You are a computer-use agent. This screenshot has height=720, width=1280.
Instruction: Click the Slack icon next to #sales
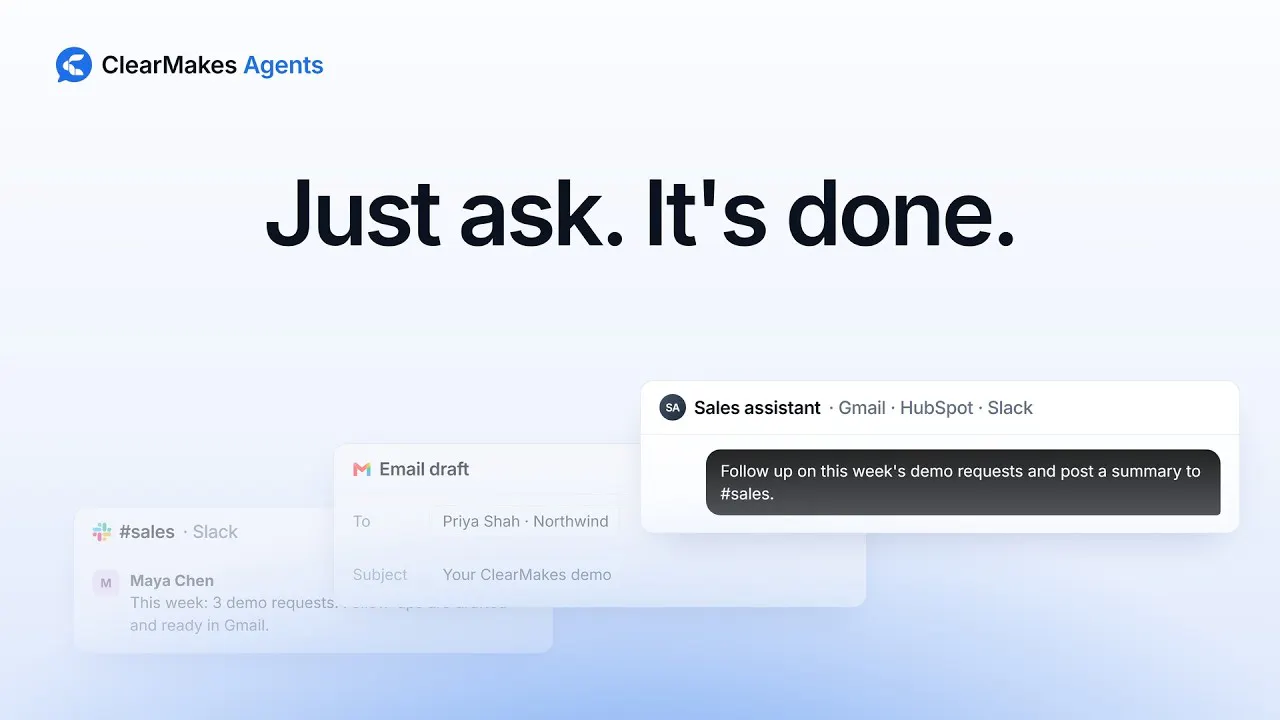[102, 532]
